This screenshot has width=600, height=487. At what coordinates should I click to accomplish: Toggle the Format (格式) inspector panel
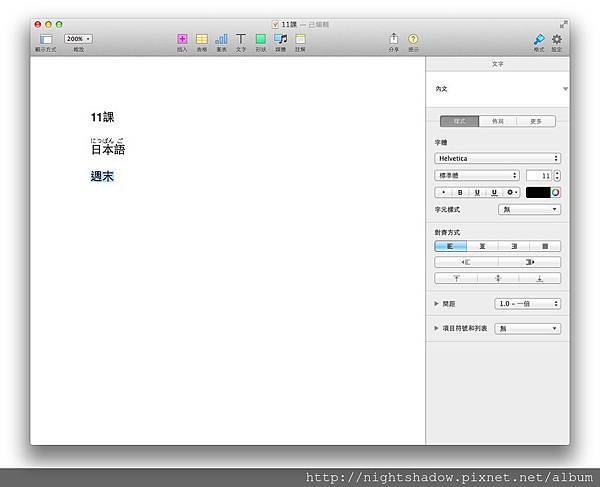click(x=538, y=39)
